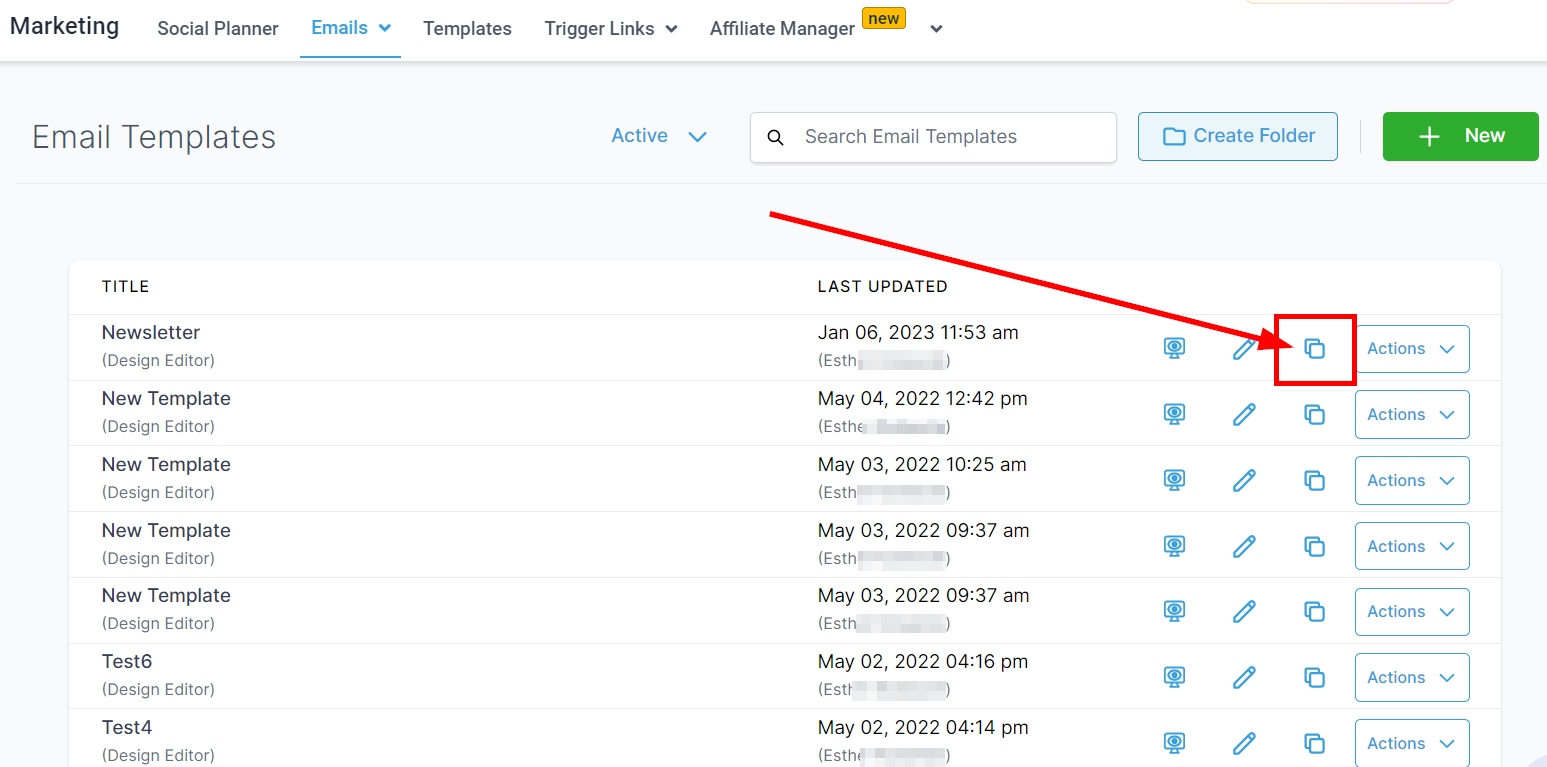Expand Actions menu for Test6 row
This screenshot has height=767, width=1547.
pyautogui.click(x=1411, y=678)
